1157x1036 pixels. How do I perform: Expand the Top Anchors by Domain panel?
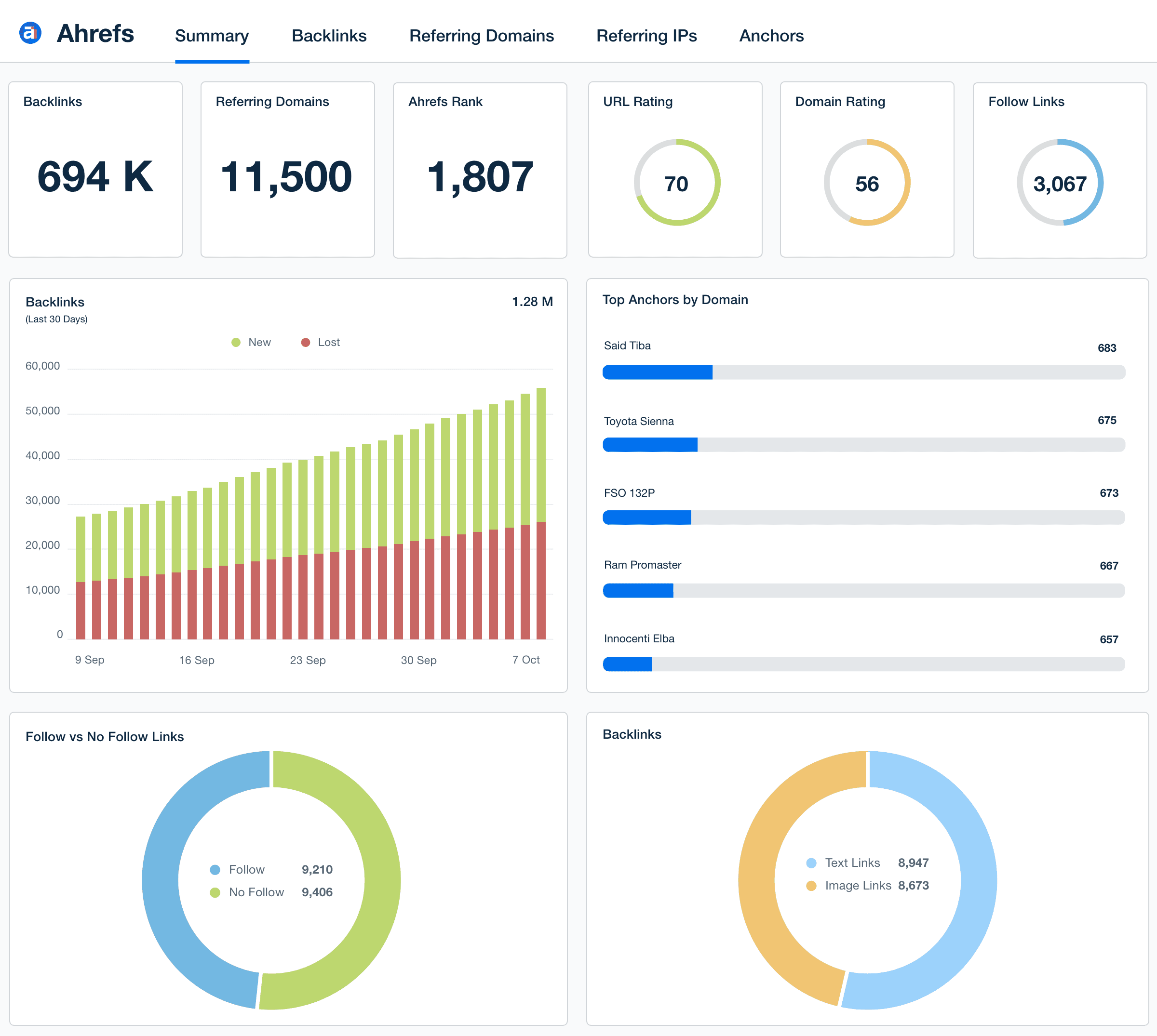(x=675, y=300)
